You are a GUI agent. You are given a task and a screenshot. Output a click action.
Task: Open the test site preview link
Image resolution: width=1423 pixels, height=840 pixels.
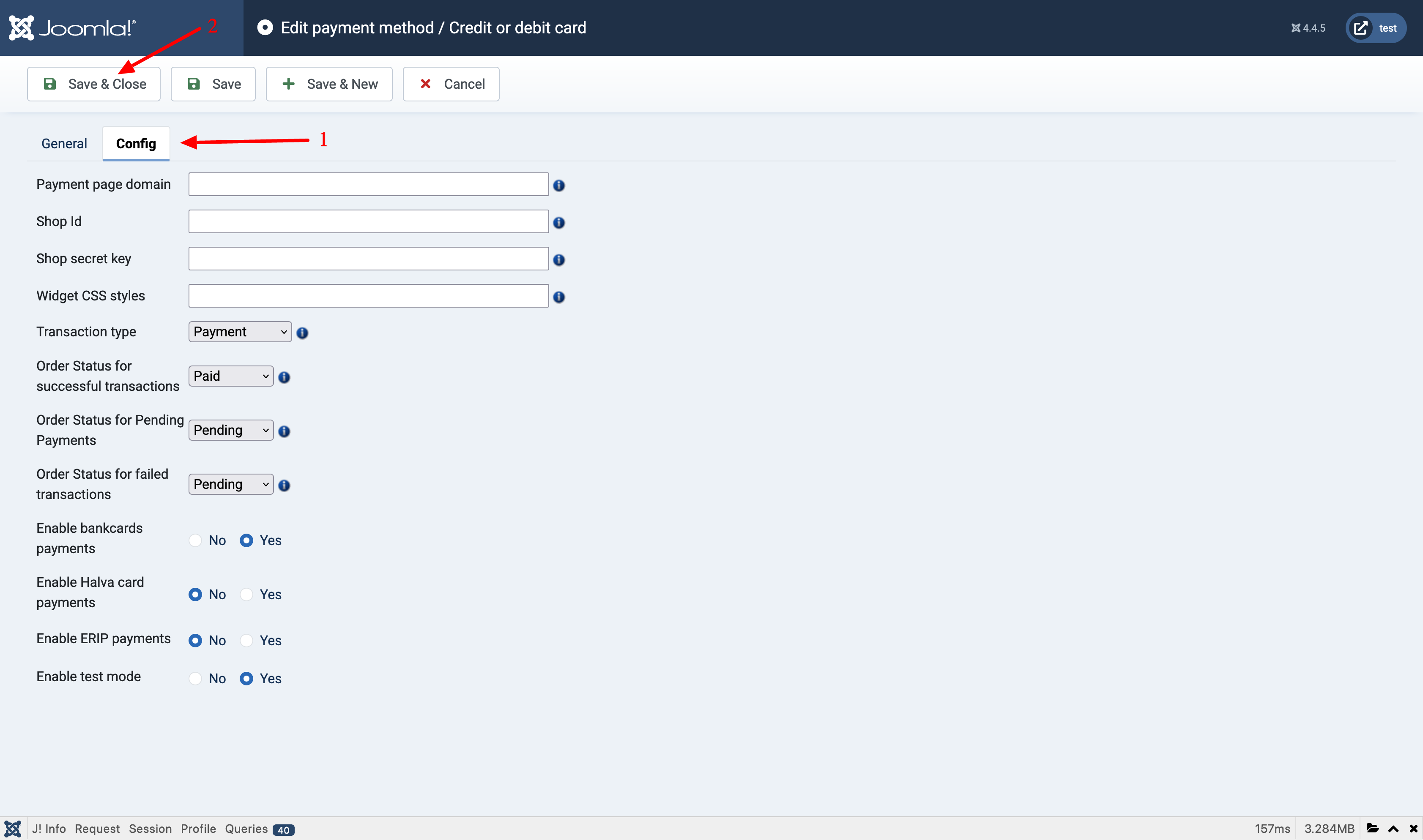[x=1375, y=28]
